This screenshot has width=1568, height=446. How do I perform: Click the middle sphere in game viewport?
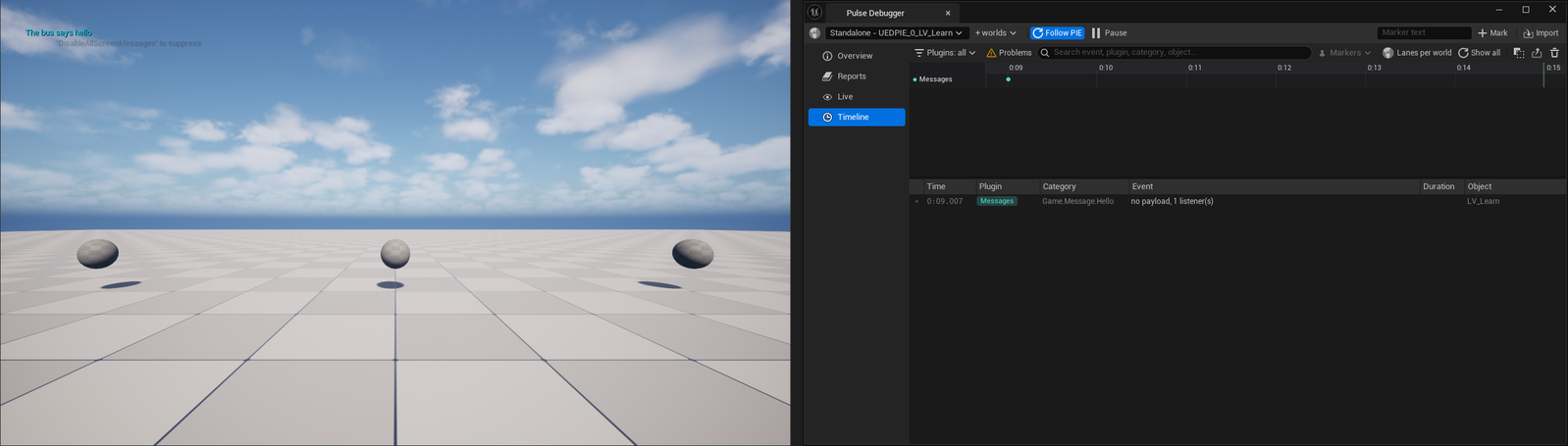(395, 253)
